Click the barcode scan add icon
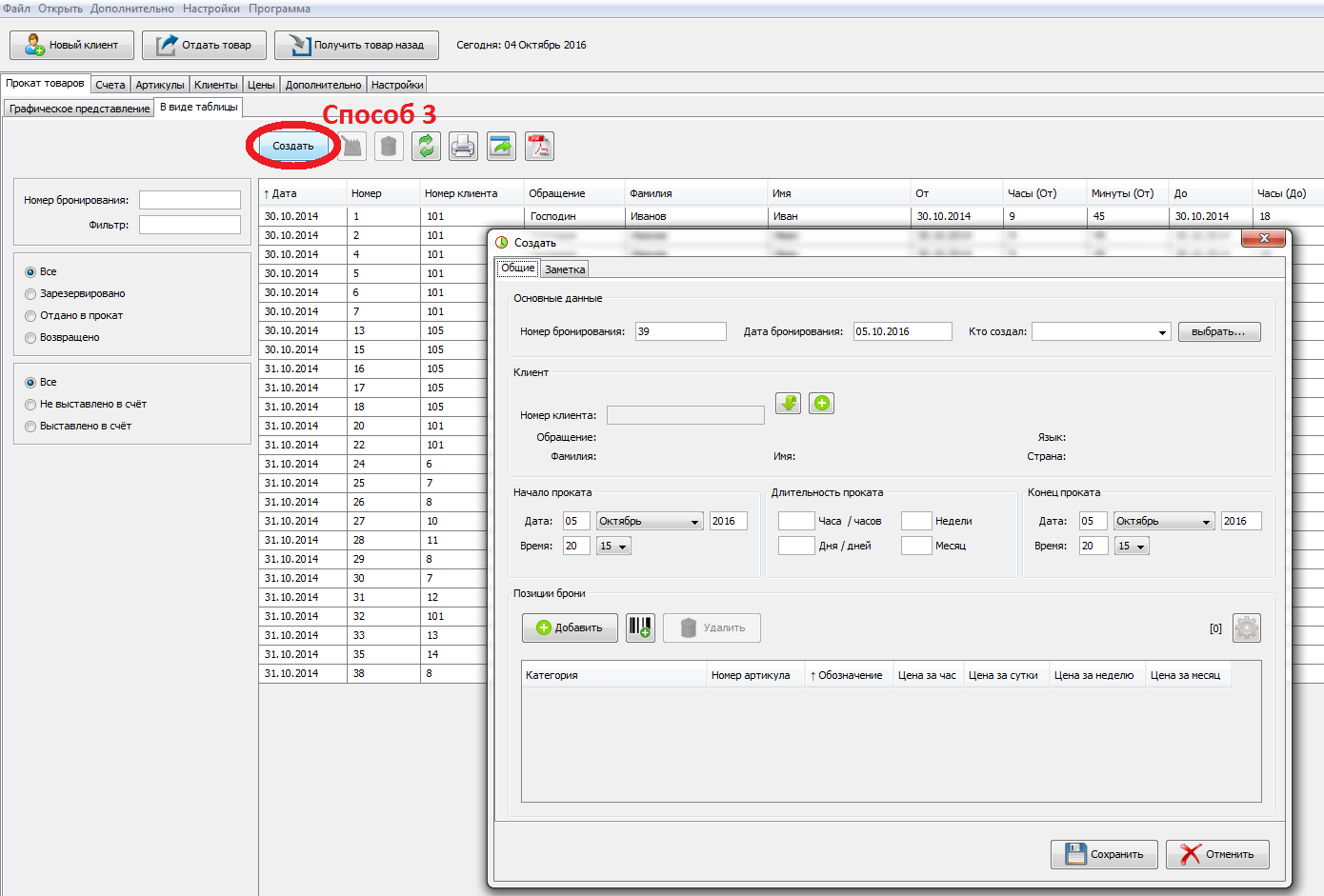The height and width of the screenshot is (896, 1324). coord(640,627)
